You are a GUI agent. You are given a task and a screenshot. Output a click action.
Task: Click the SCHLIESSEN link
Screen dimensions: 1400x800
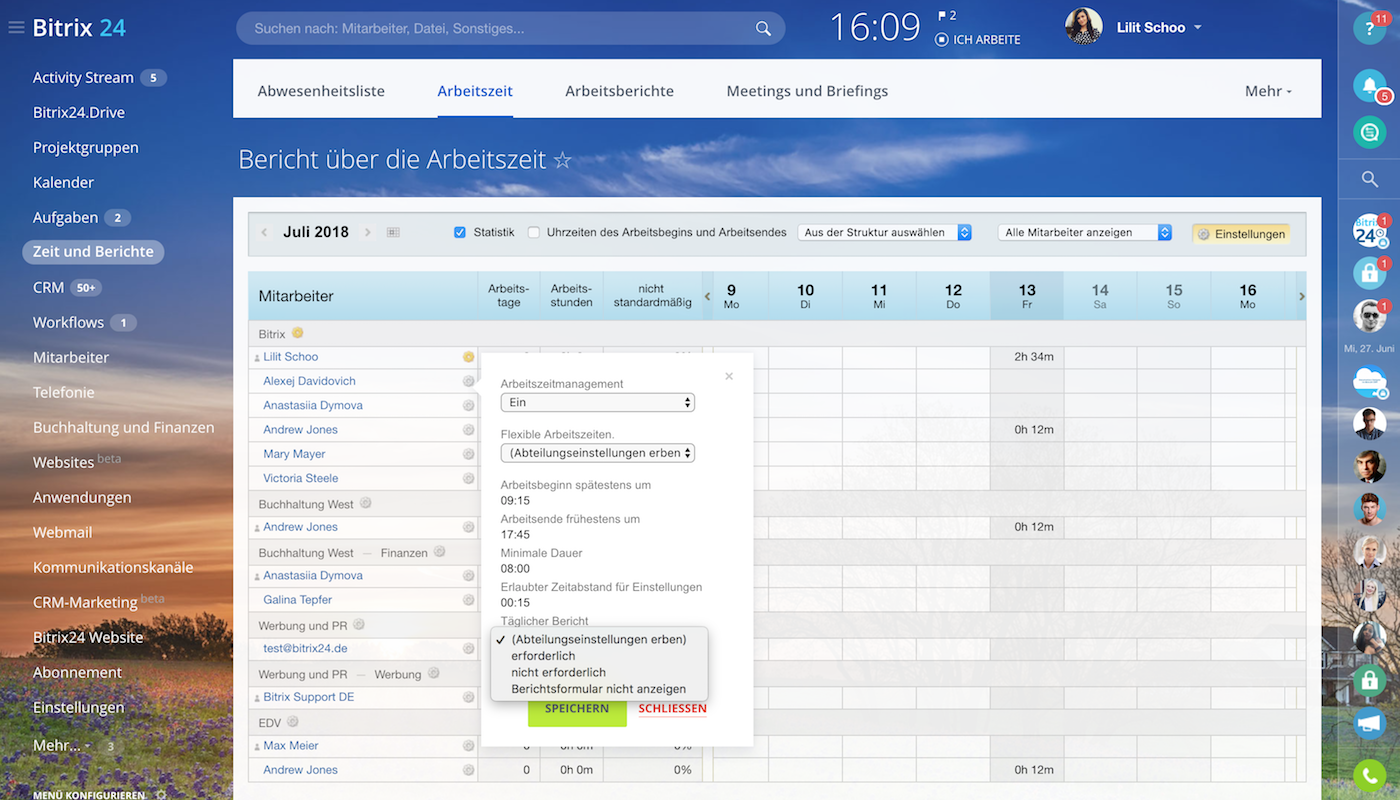click(x=672, y=709)
